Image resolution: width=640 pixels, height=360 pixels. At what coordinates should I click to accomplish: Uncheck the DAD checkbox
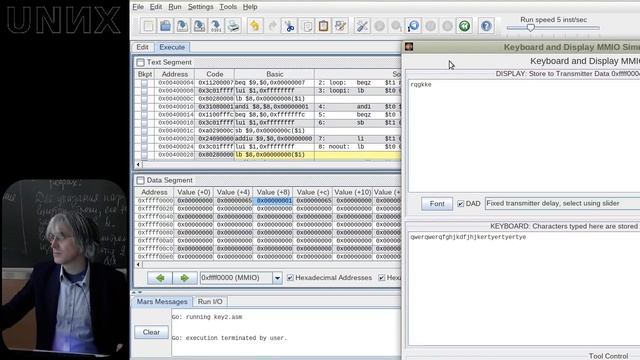[460, 203]
